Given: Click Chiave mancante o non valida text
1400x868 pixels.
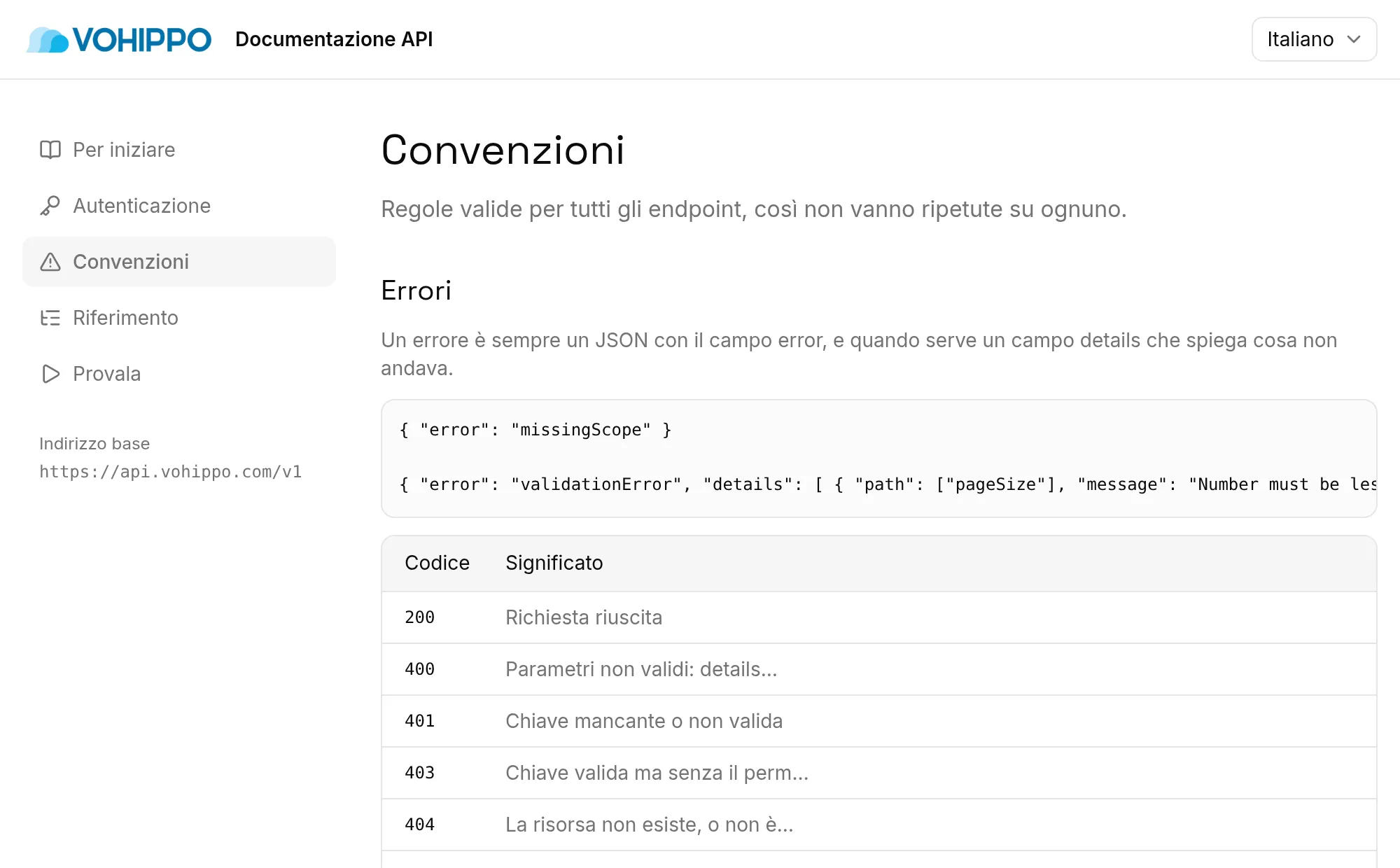Looking at the screenshot, I should [644, 721].
